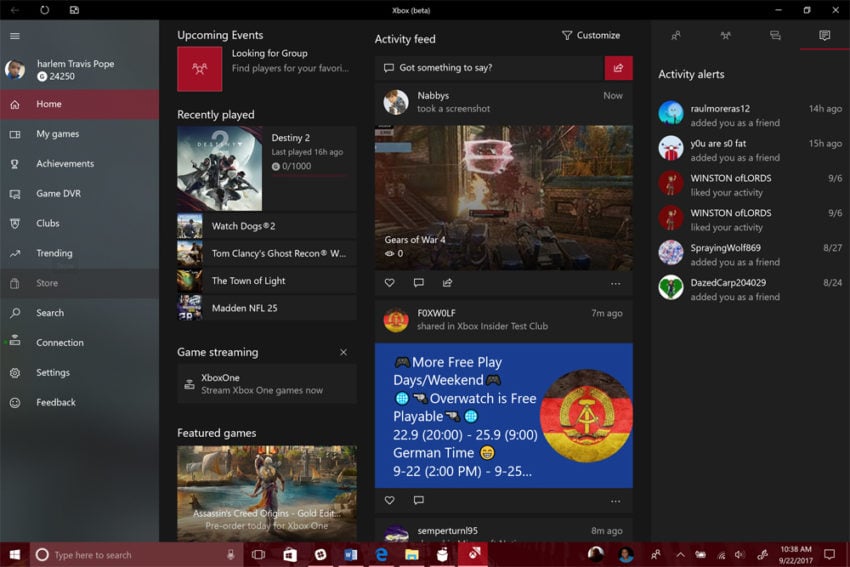Open more options on Nabbys' post
850x567 pixels.
(615, 284)
